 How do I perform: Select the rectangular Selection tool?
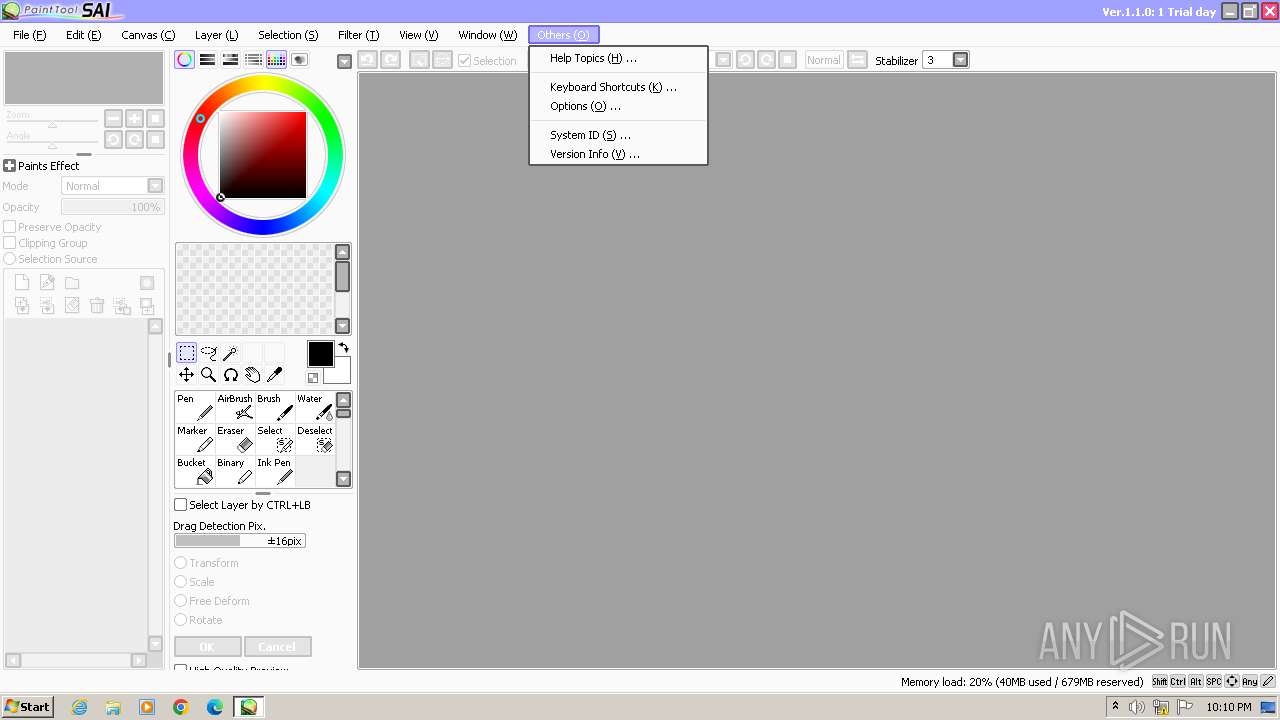coord(186,353)
